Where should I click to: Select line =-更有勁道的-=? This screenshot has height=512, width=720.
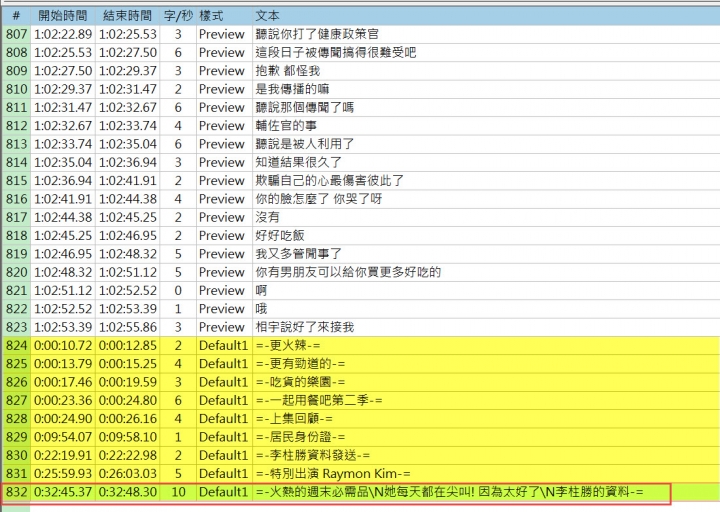tap(300, 364)
